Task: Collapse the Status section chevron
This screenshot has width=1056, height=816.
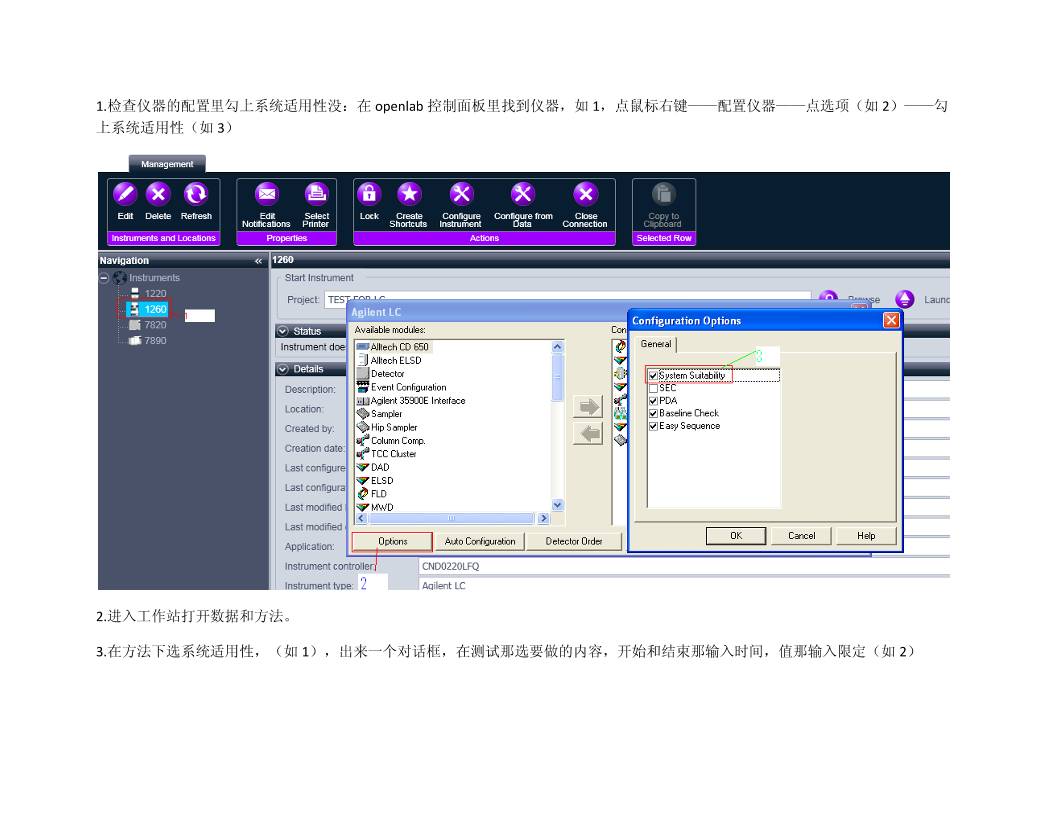Action: tap(283, 331)
